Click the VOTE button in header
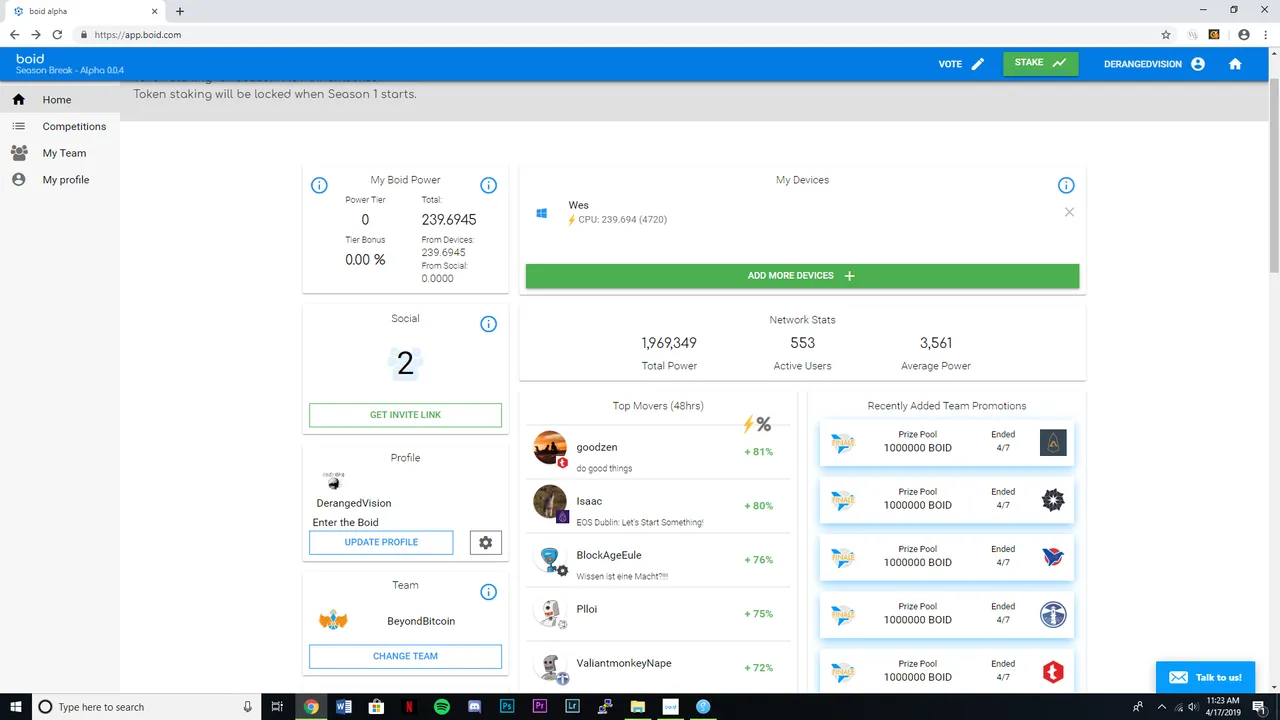Image resolution: width=1280 pixels, height=720 pixels. 961,64
